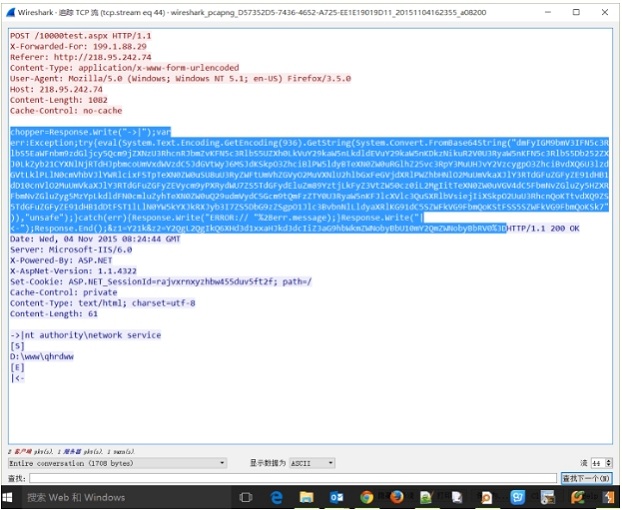The width and height of the screenshot is (622, 510).
Task: Open the ASCII display format dropdown
Action: click(x=312, y=463)
